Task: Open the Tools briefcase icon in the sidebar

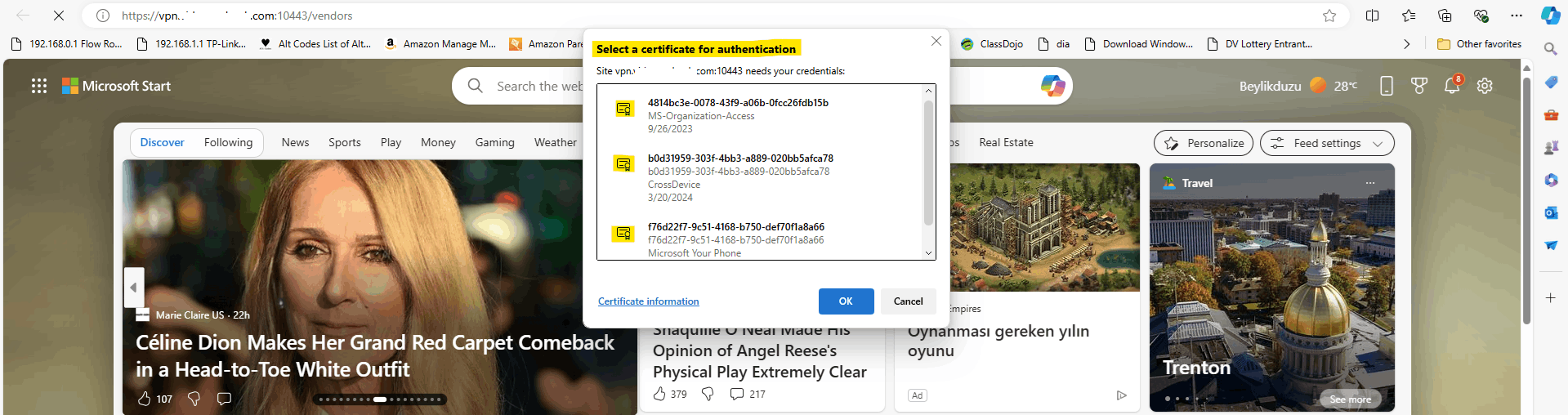Action: pyautogui.click(x=1551, y=115)
